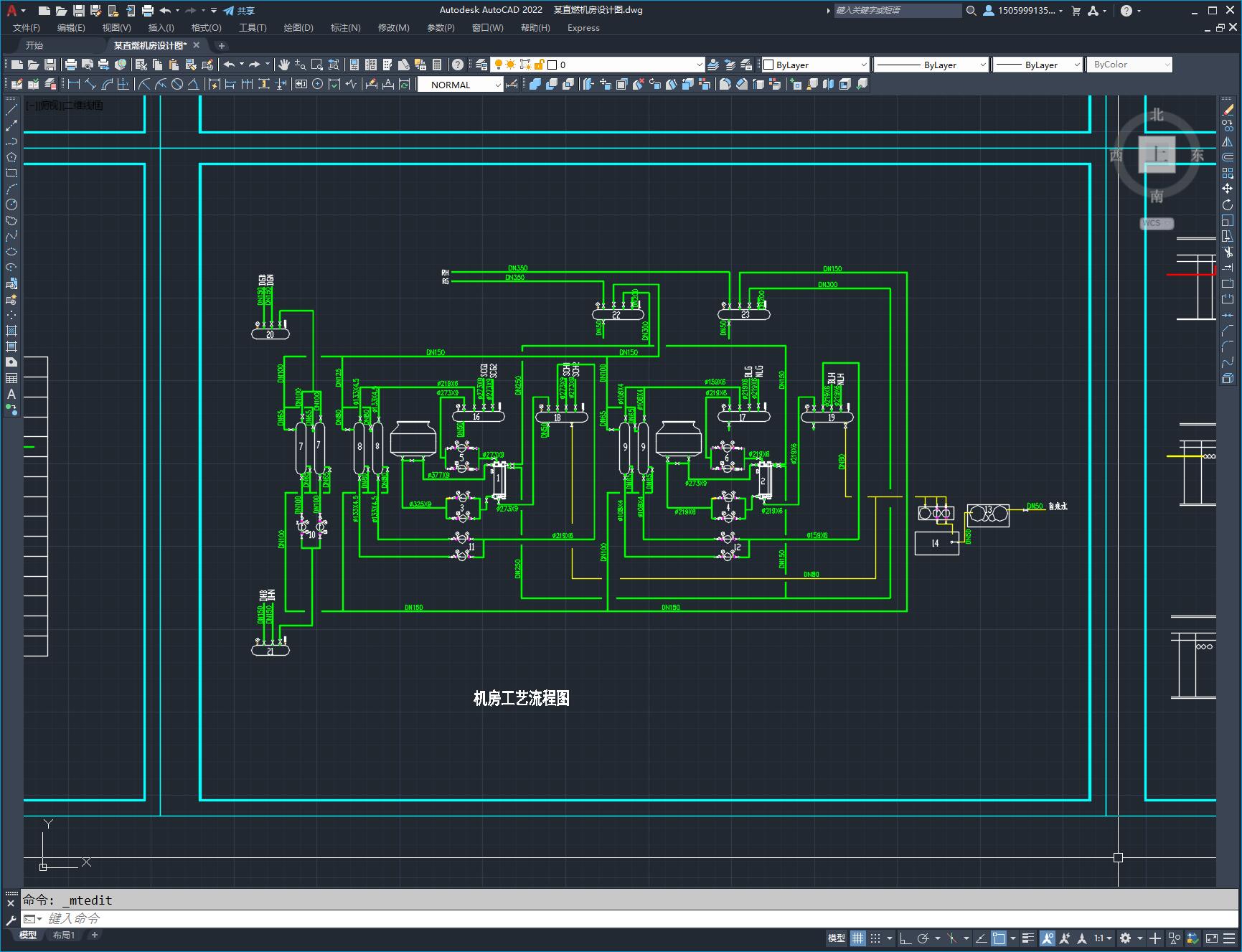Click the Save icon in quick access toolbar
Viewport: 1242px width, 952px height.
click(79, 11)
